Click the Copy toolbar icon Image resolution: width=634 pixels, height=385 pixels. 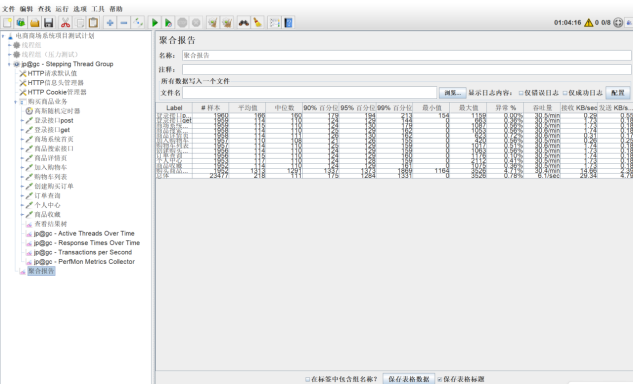(80, 23)
